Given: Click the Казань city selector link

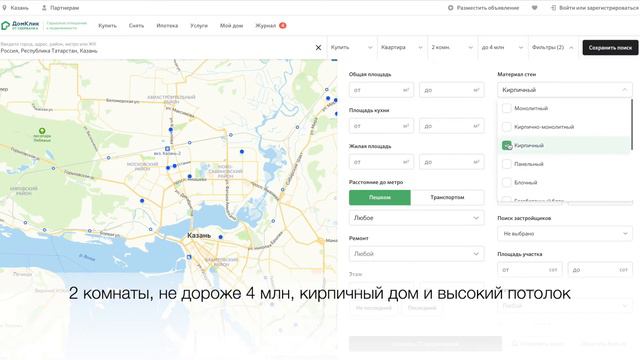Looking at the screenshot, I should [x=20, y=8].
